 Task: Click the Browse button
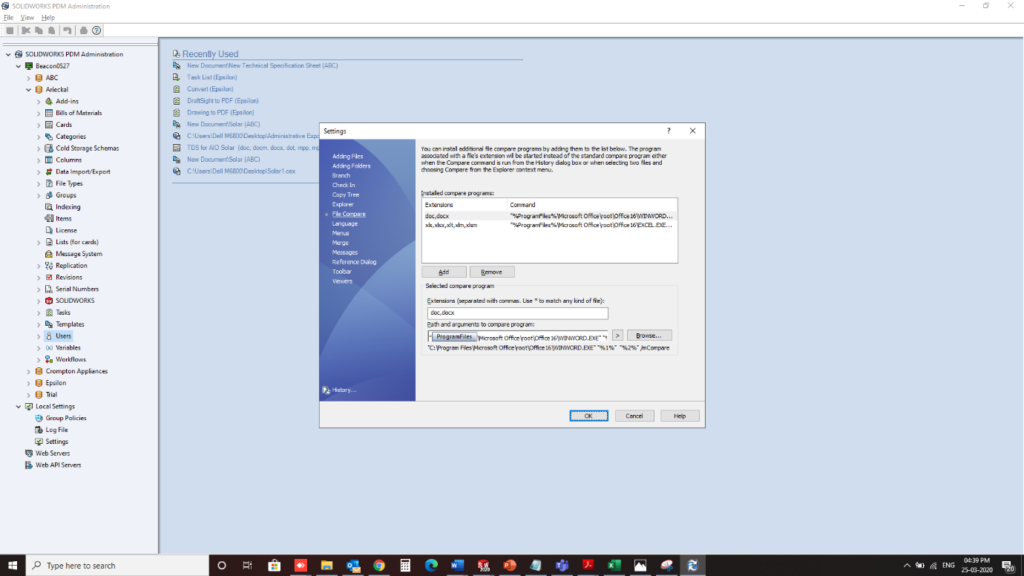pyautogui.click(x=649, y=336)
